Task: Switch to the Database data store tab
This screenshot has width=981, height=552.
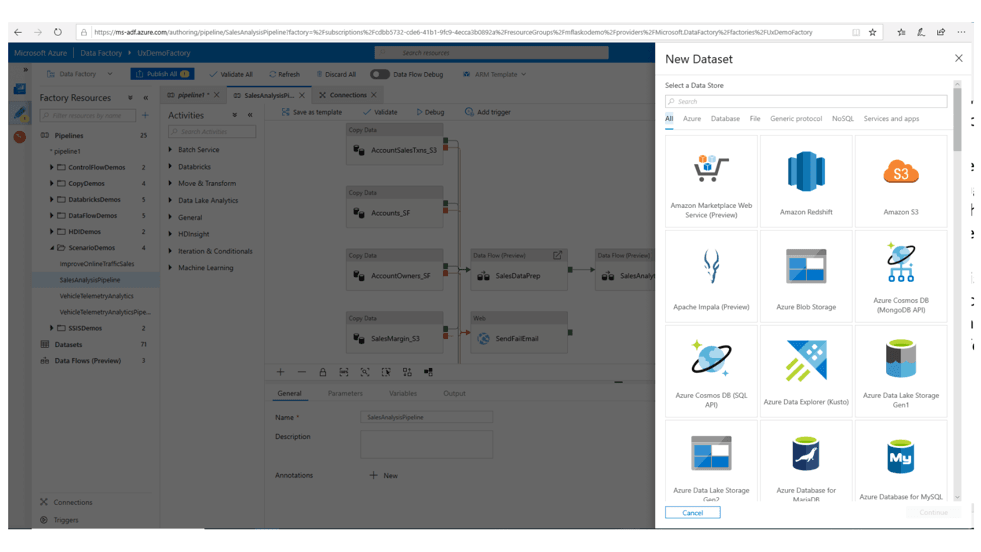Action: pos(725,118)
